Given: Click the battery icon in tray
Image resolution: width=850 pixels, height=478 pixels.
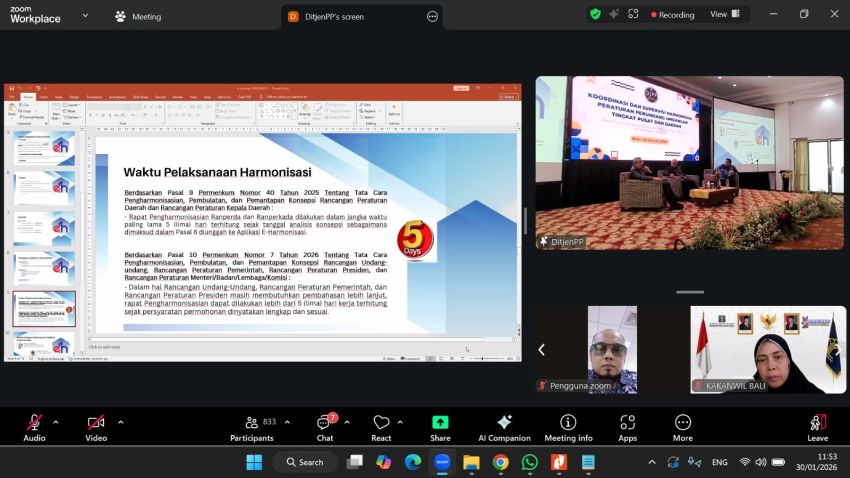Looking at the screenshot, I should [778, 462].
